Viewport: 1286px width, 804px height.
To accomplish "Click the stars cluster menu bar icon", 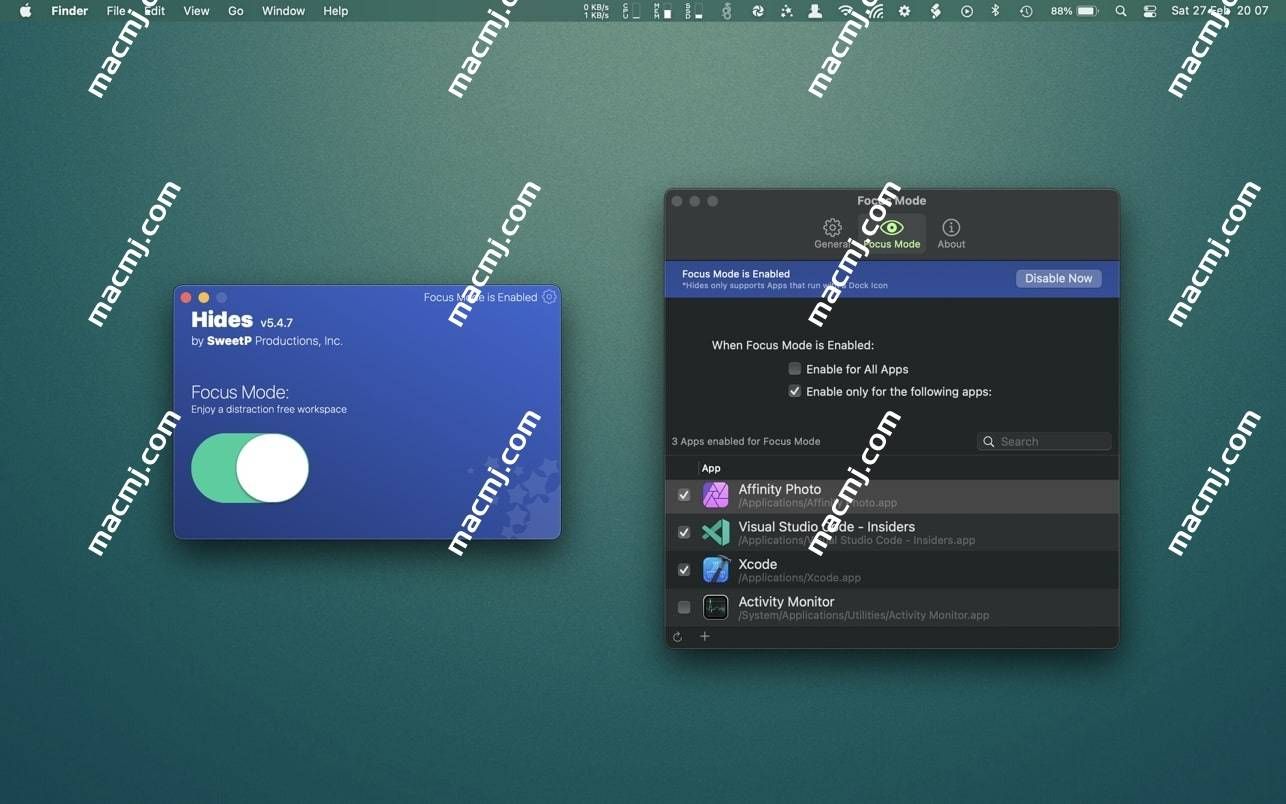I will tap(787, 11).
